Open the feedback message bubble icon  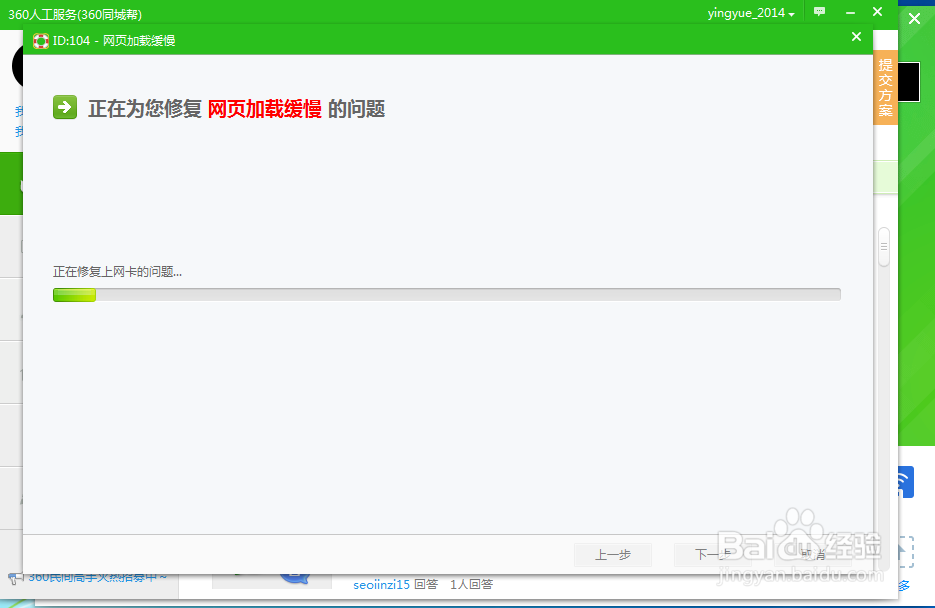coord(820,12)
